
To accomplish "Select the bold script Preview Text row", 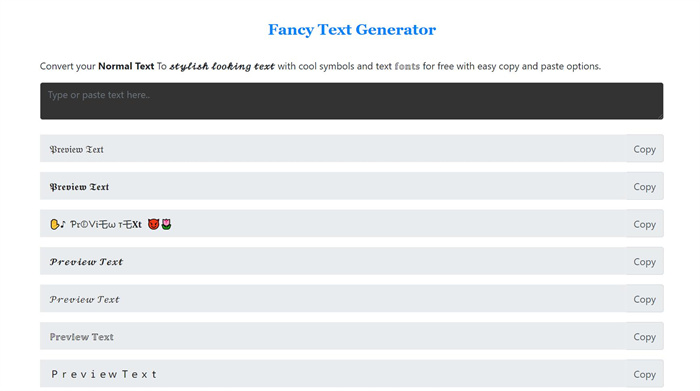I will coord(333,261).
